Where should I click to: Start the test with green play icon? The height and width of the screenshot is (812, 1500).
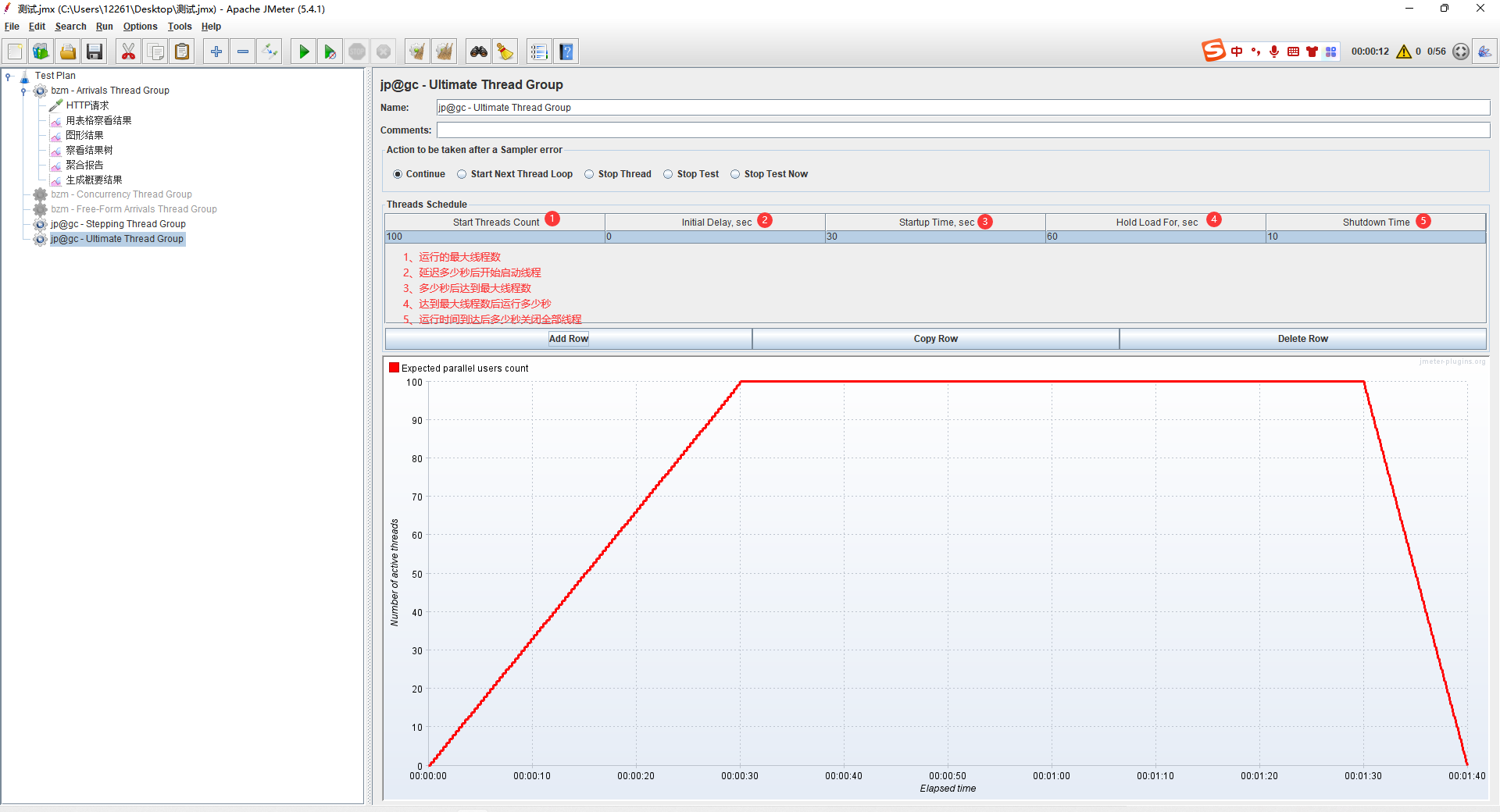coord(304,52)
